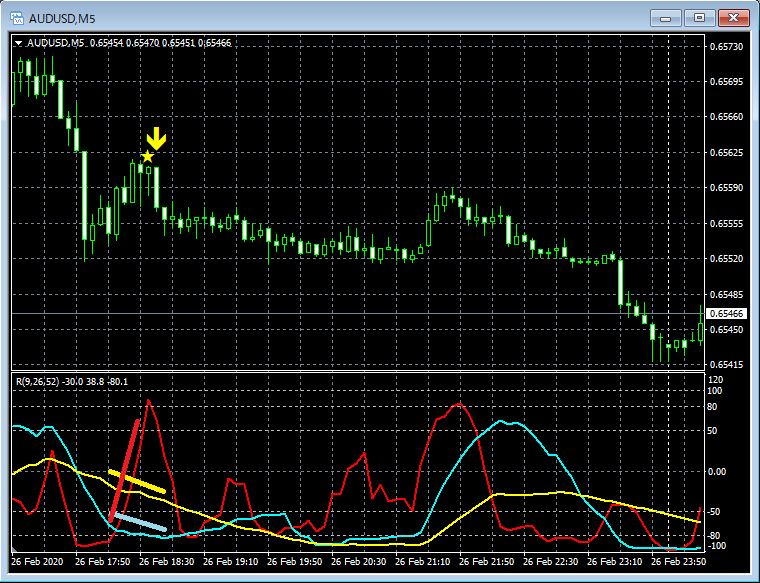Click indicator scale value 0.00
The height and width of the screenshot is (583, 760).
click(717, 472)
